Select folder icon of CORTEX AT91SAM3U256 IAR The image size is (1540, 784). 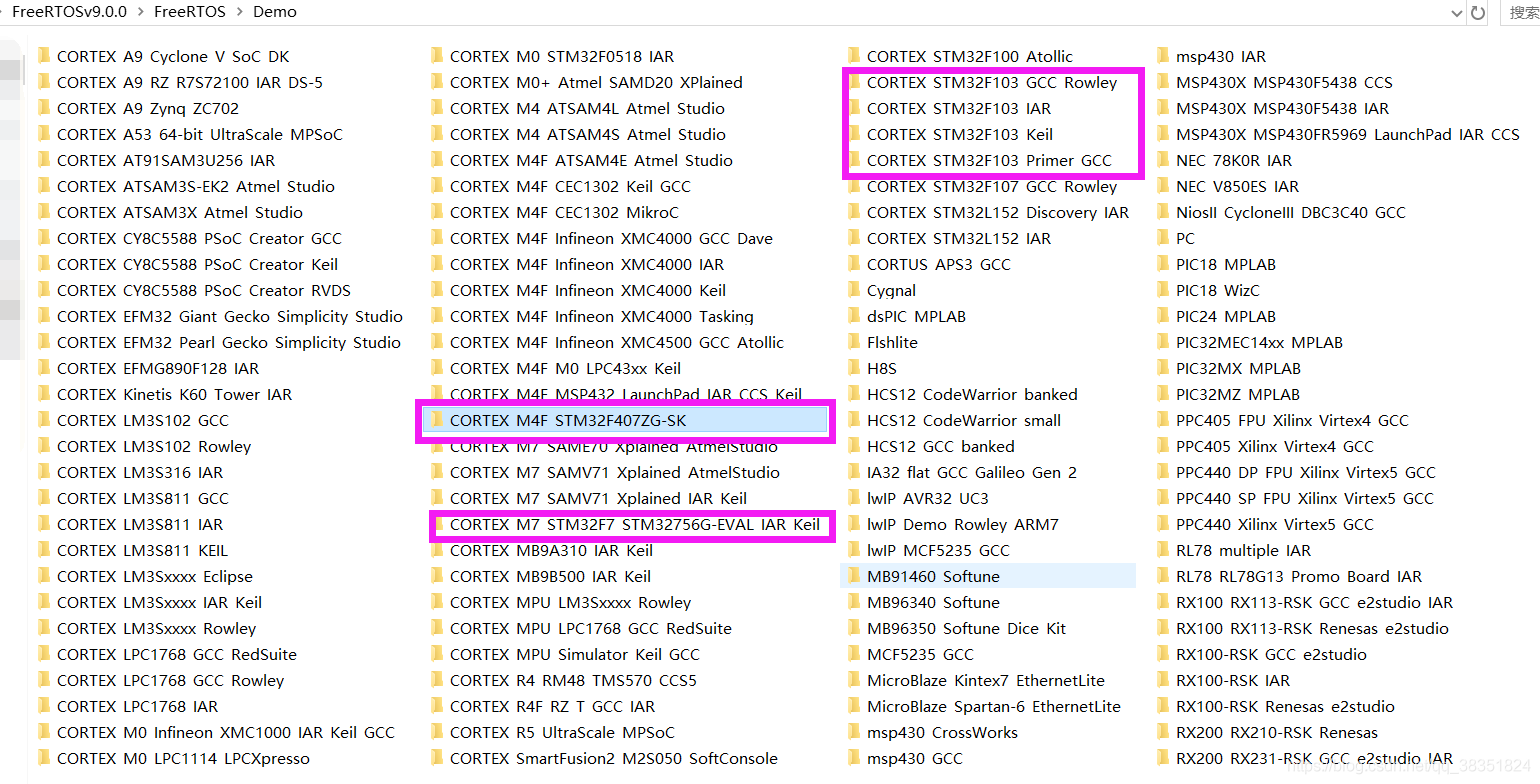coord(44,160)
